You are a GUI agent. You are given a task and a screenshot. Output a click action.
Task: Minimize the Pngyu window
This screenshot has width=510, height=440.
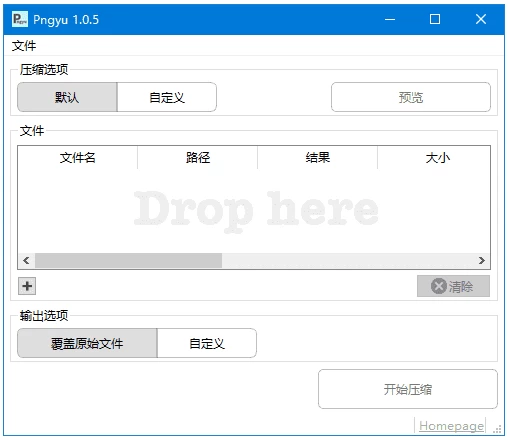[x=390, y=19]
